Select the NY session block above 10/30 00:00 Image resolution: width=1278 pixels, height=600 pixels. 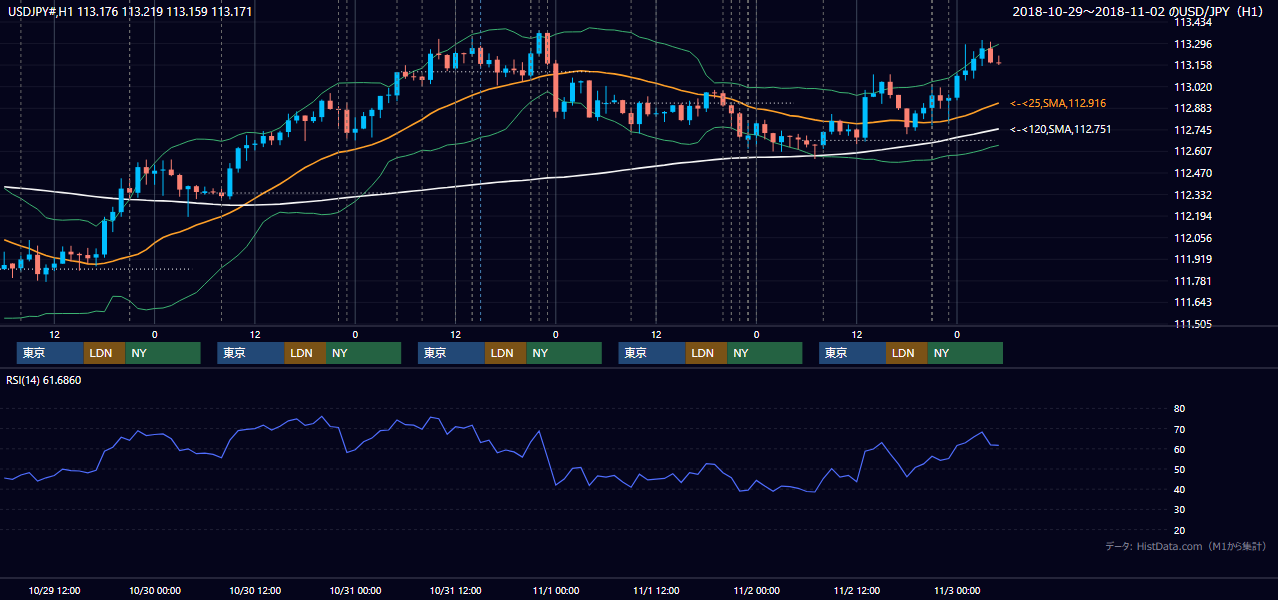coord(163,353)
